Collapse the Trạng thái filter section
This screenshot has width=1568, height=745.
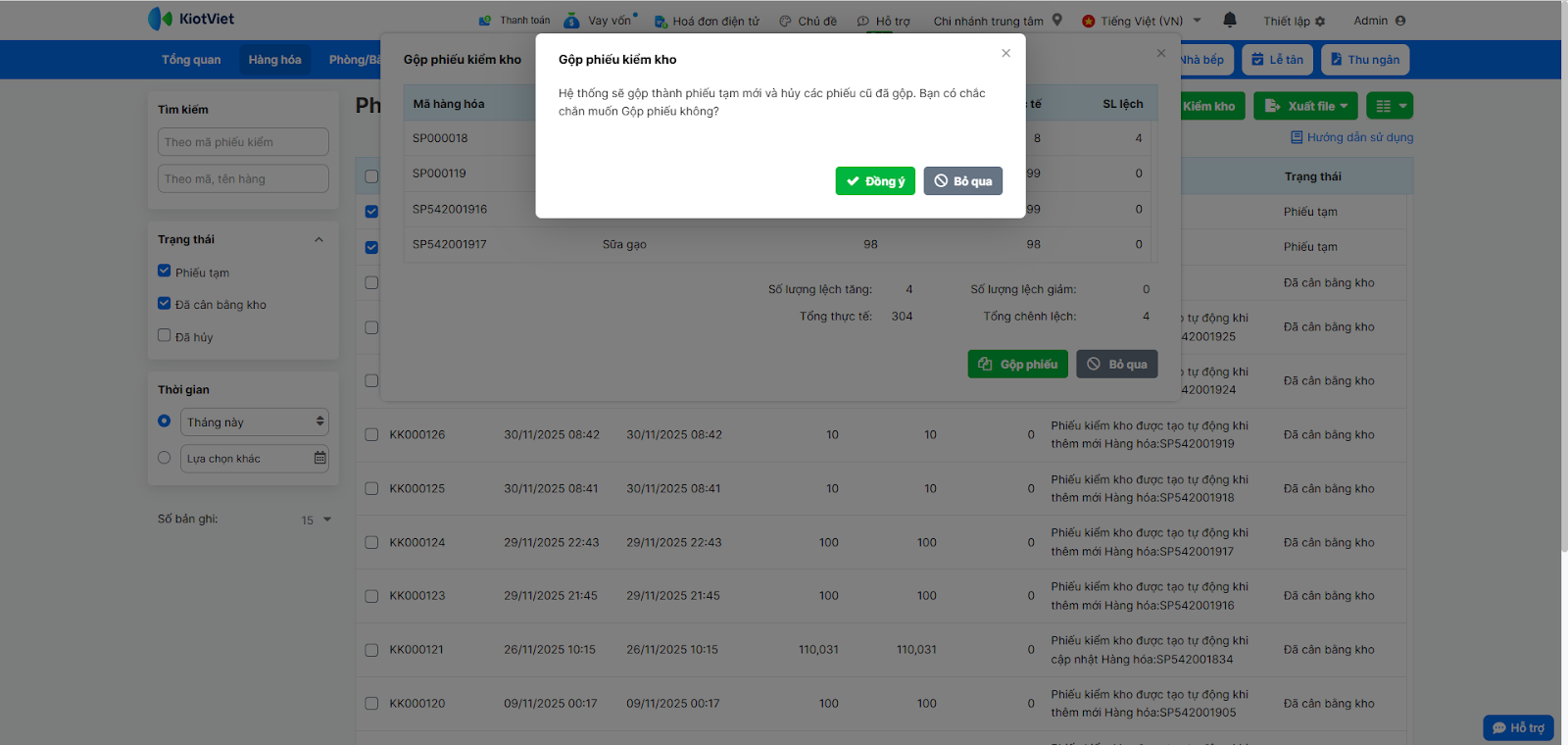318,239
